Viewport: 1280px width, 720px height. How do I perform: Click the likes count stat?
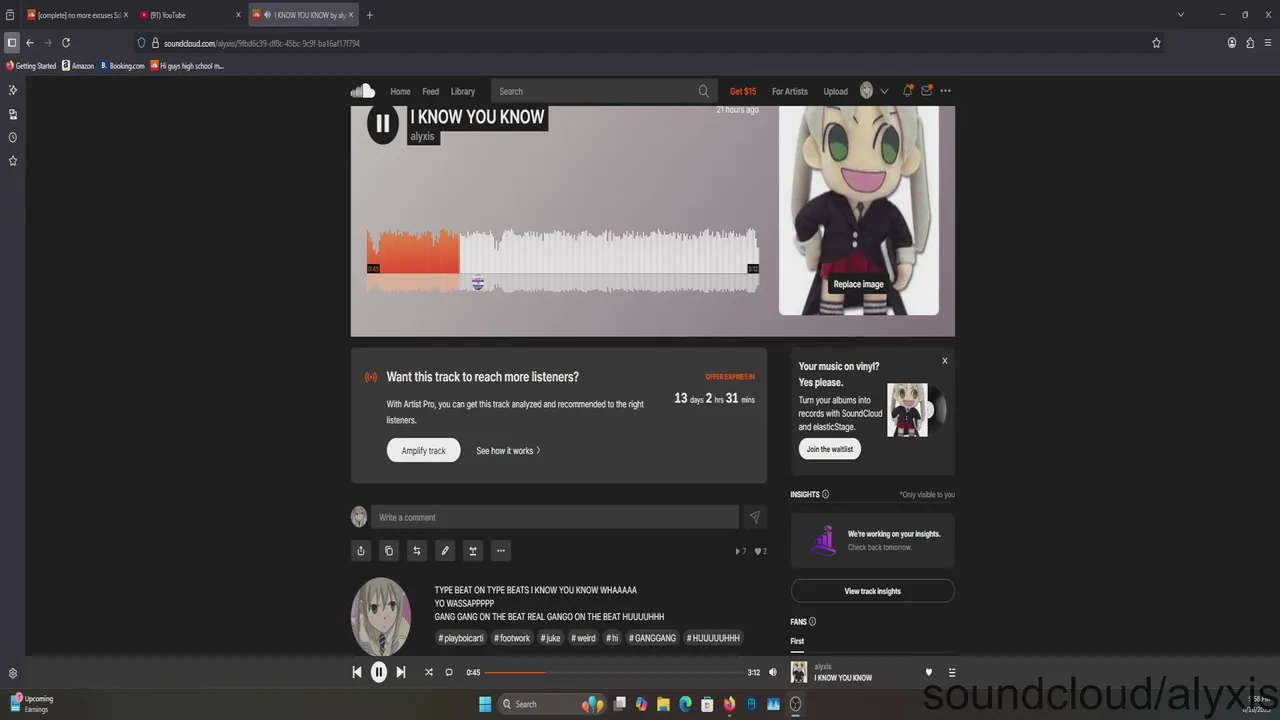point(761,551)
